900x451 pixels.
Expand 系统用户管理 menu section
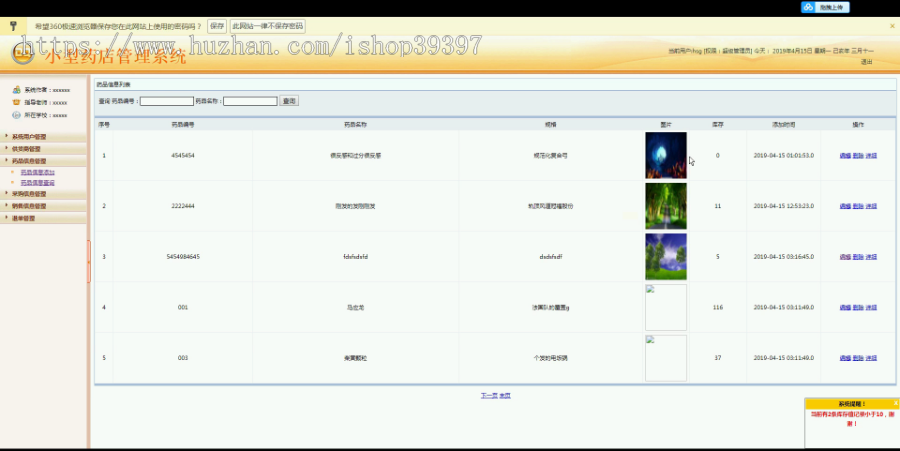43,137
